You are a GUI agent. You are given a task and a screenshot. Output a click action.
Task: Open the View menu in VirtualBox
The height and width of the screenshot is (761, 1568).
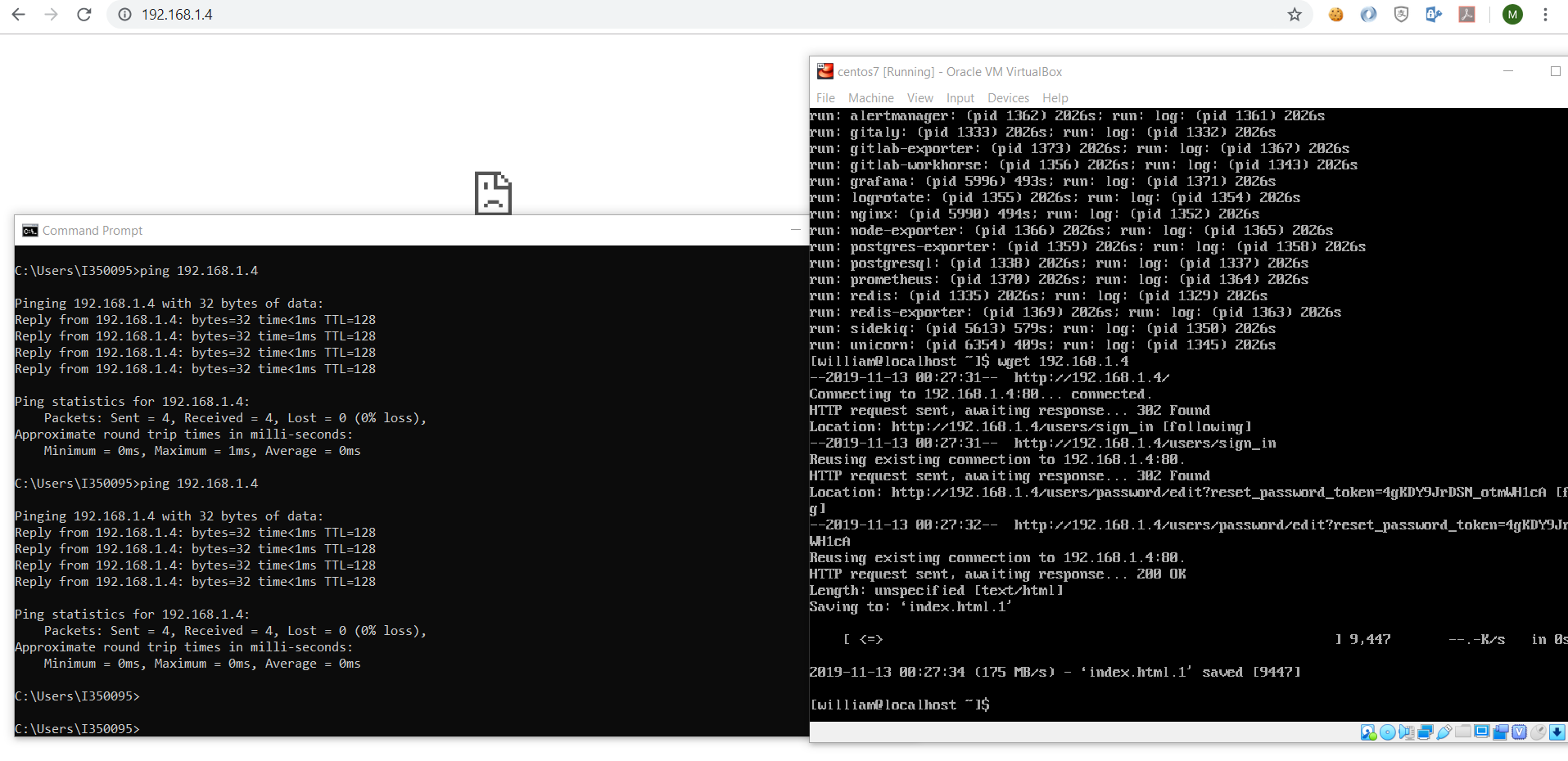pyautogui.click(x=920, y=98)
